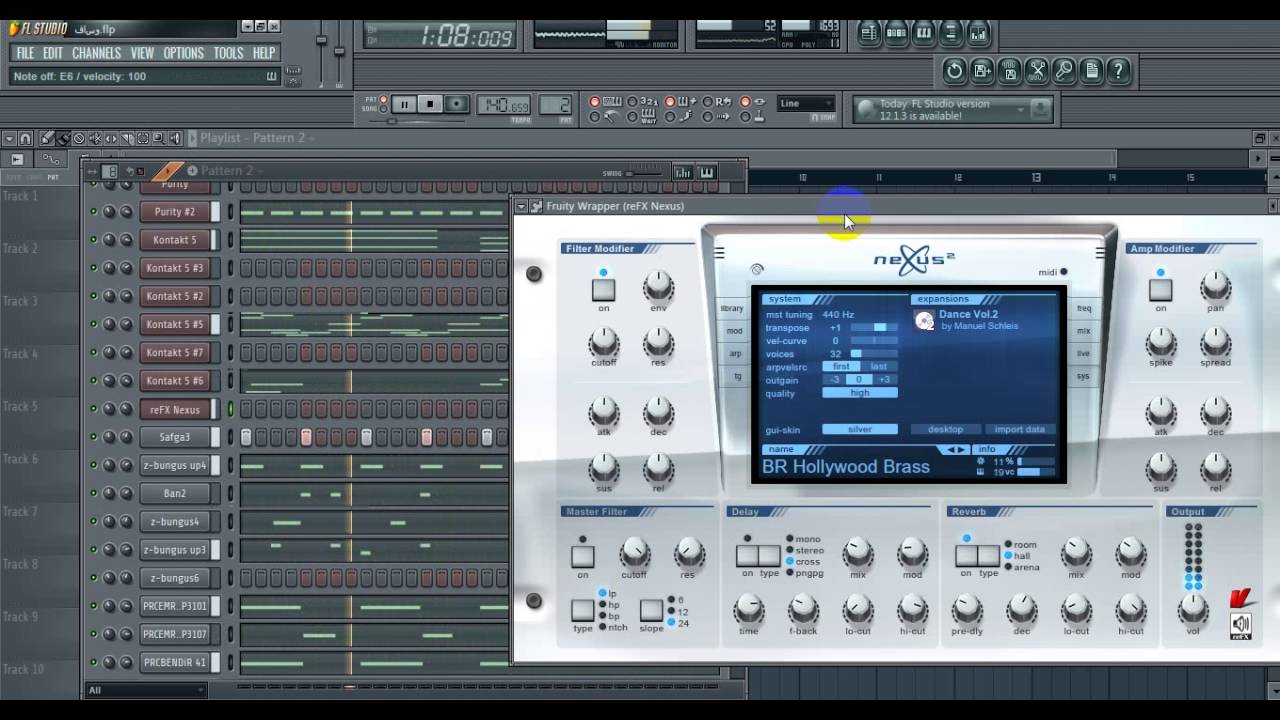Adjust the transpose slider in Nexus system

pos(874,327)
